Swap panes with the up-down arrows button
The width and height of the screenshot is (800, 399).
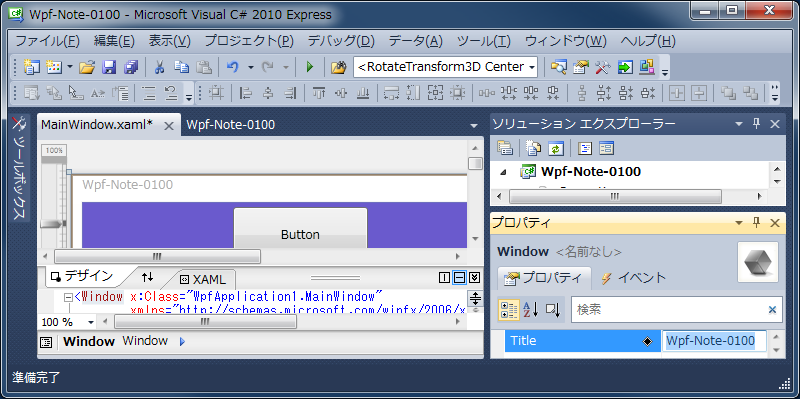tap(147, 277)
